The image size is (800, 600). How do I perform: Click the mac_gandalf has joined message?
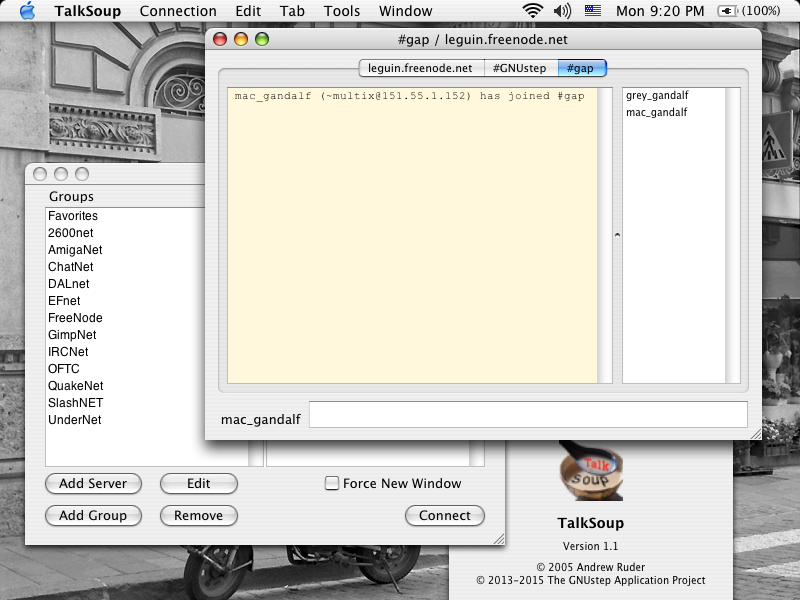(409, 96)
